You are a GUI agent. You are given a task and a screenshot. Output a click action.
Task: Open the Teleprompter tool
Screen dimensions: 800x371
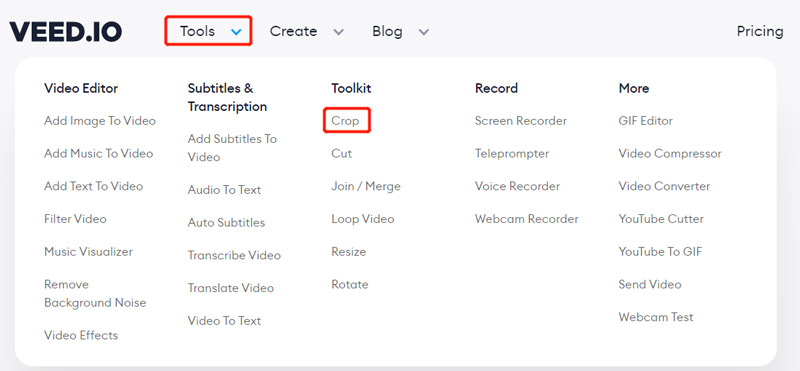pyautogui.click(x=512, y=154)
